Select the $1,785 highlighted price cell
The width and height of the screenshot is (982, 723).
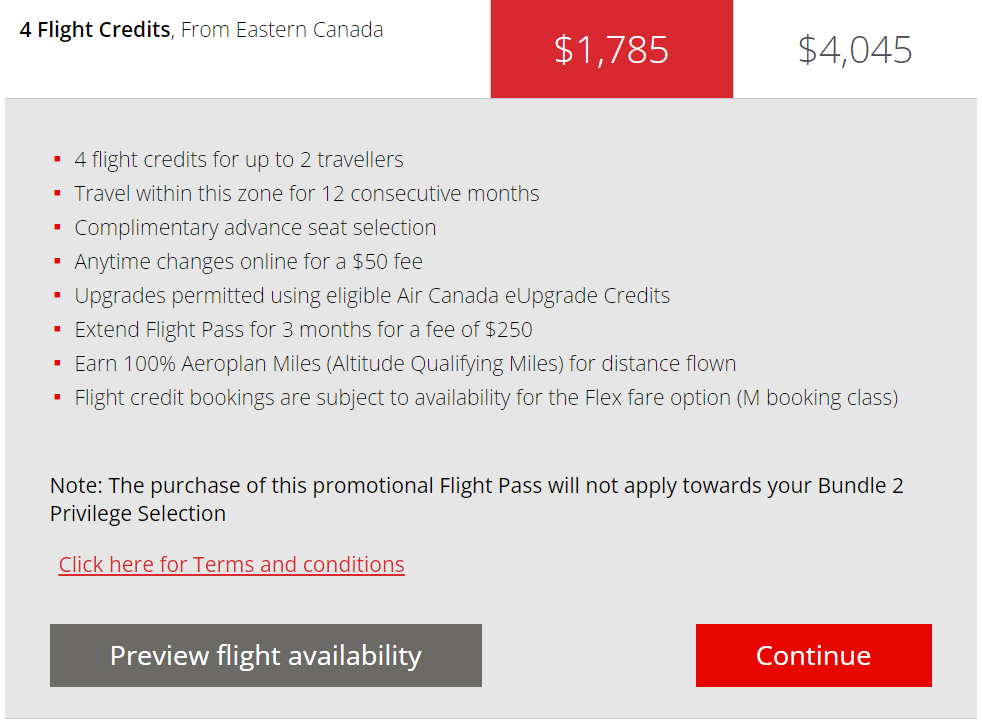[611, 49]
